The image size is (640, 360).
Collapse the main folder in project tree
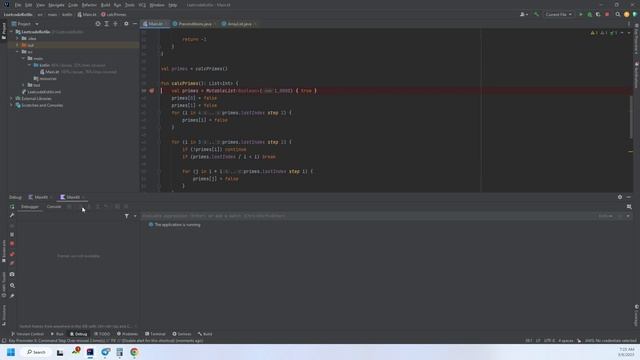24,58
